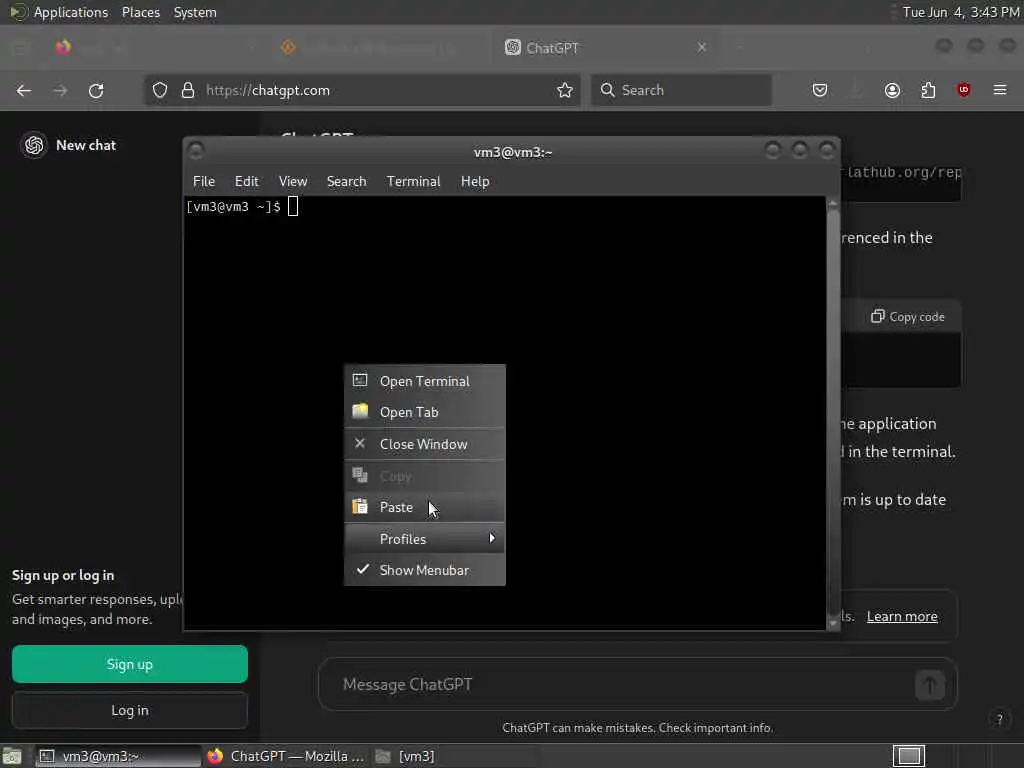
Task: Click the Log in button
Action: [130, 710]
